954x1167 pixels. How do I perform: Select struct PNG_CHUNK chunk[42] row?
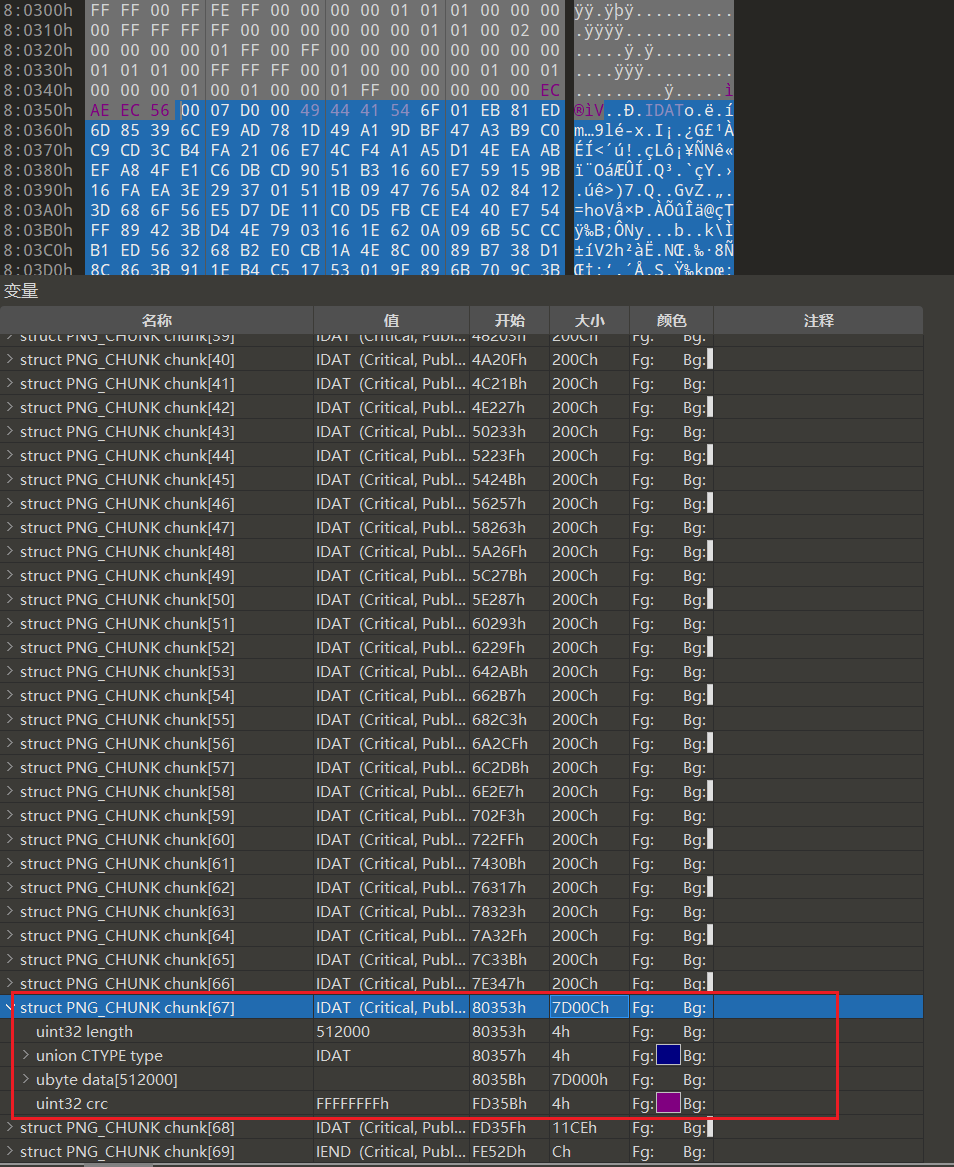pyautogui.click(x=461, y=408)
